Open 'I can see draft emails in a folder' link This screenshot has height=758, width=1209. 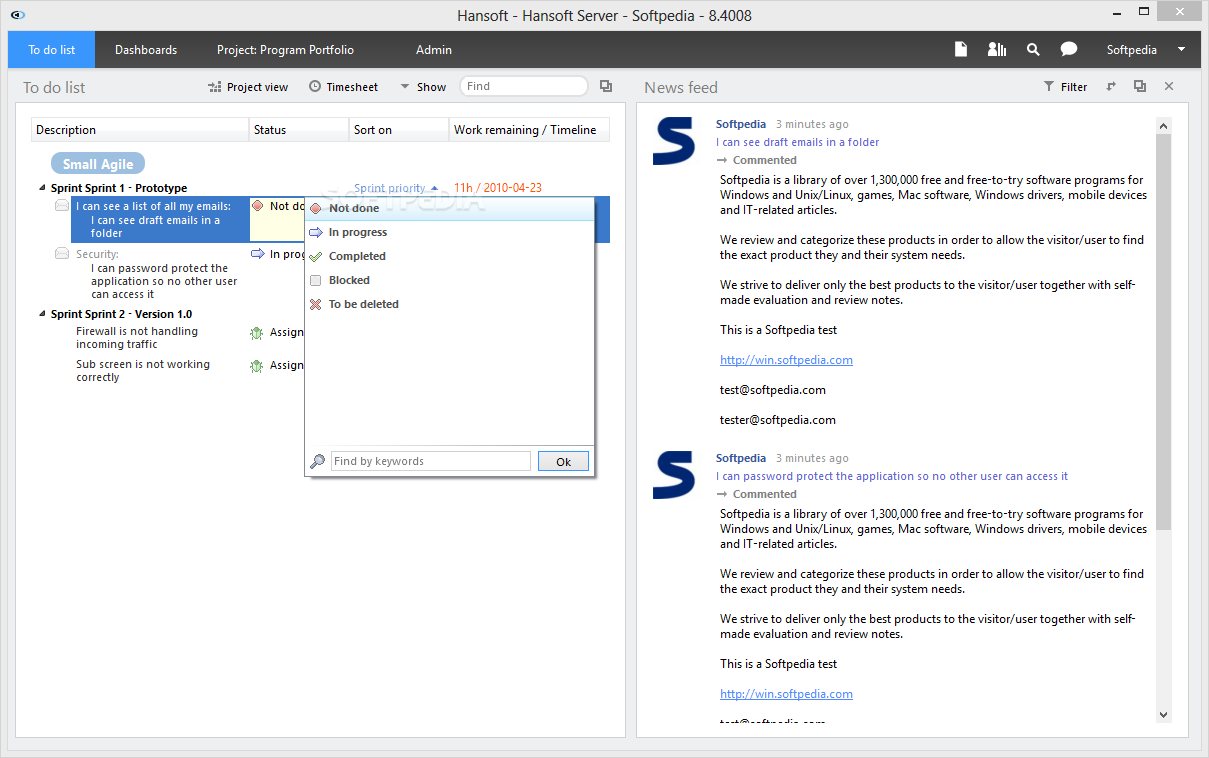pos(798,142)
